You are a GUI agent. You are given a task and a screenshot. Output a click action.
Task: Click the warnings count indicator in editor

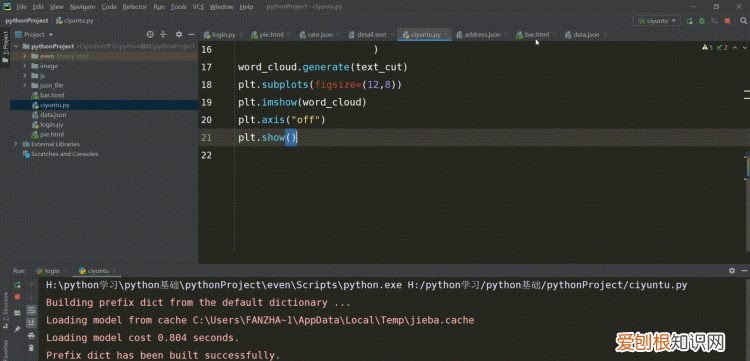707,47
